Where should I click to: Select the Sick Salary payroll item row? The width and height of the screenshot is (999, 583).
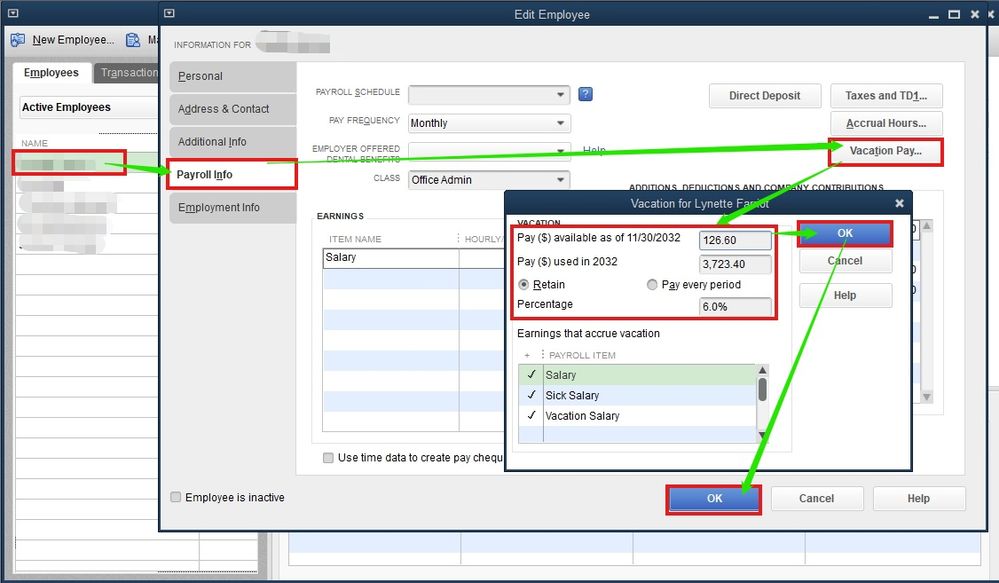pos(637,395)
